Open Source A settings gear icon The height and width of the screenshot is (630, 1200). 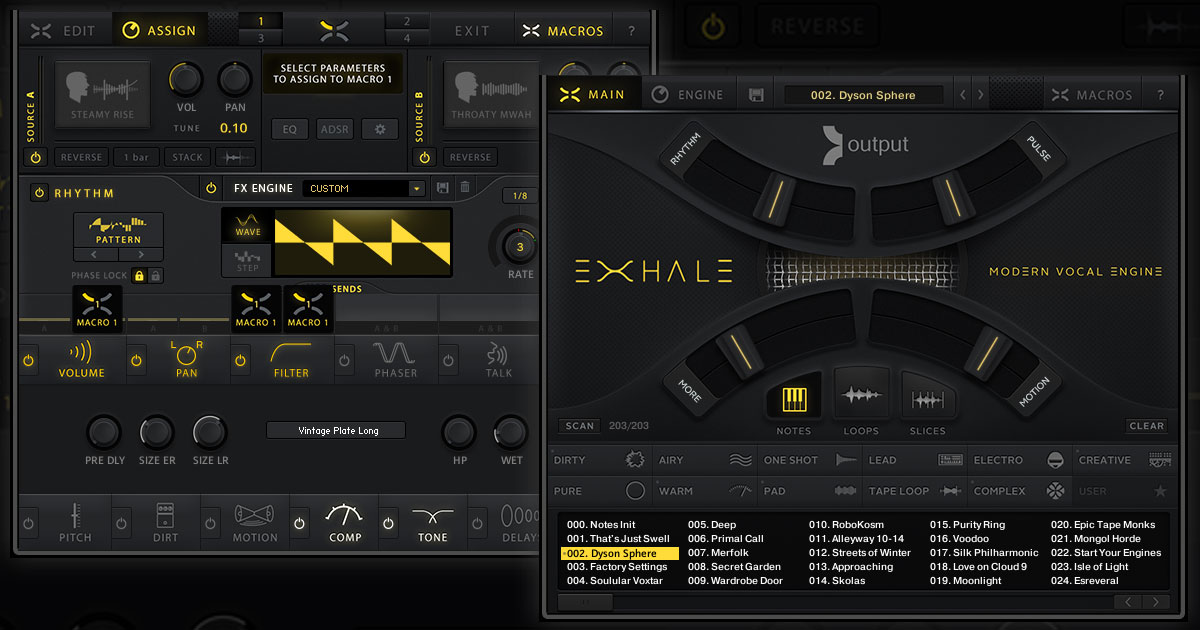[x=379, y=129]
